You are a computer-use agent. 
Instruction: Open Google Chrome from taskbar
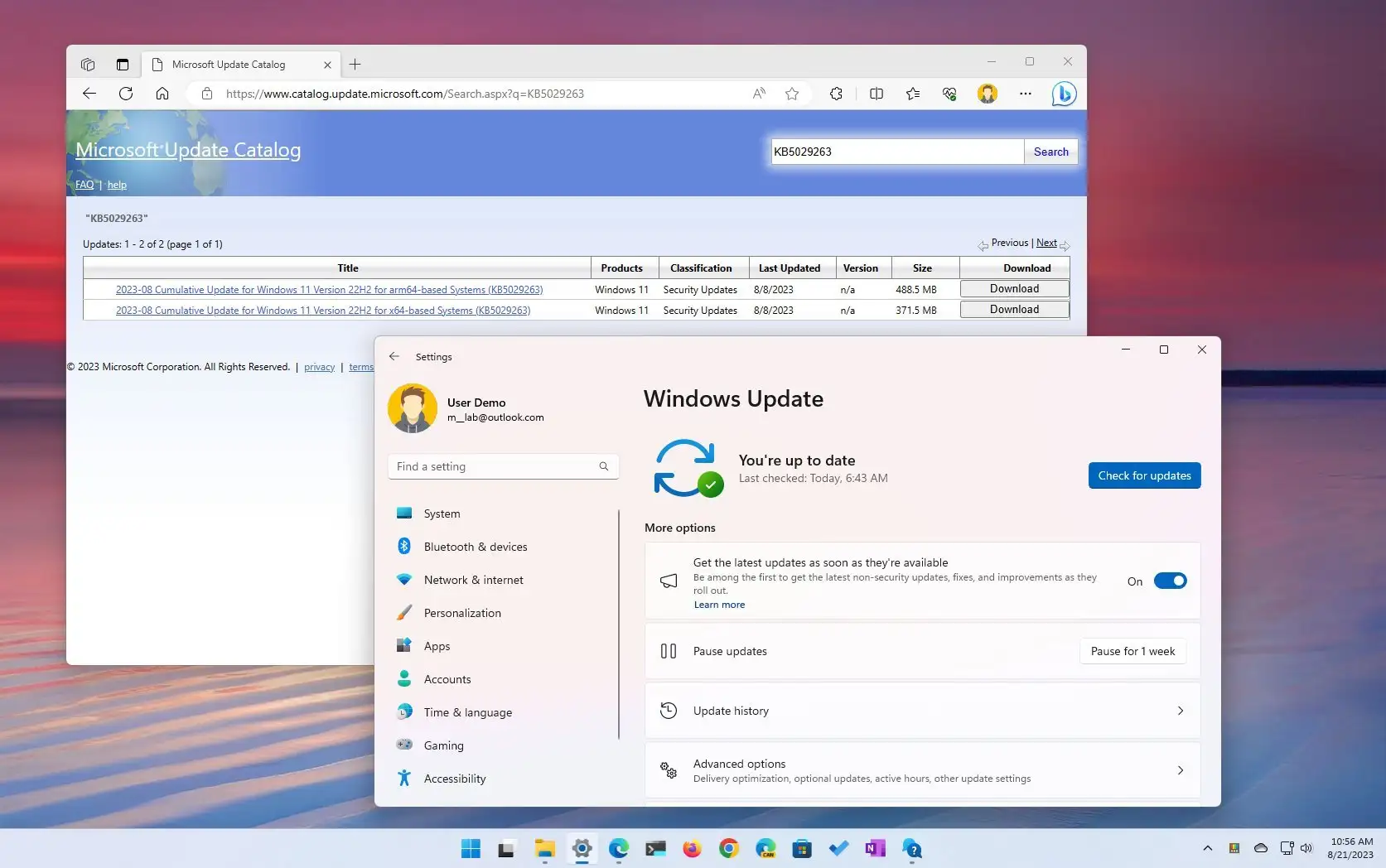pyautogui.click(x=729, y=848)
